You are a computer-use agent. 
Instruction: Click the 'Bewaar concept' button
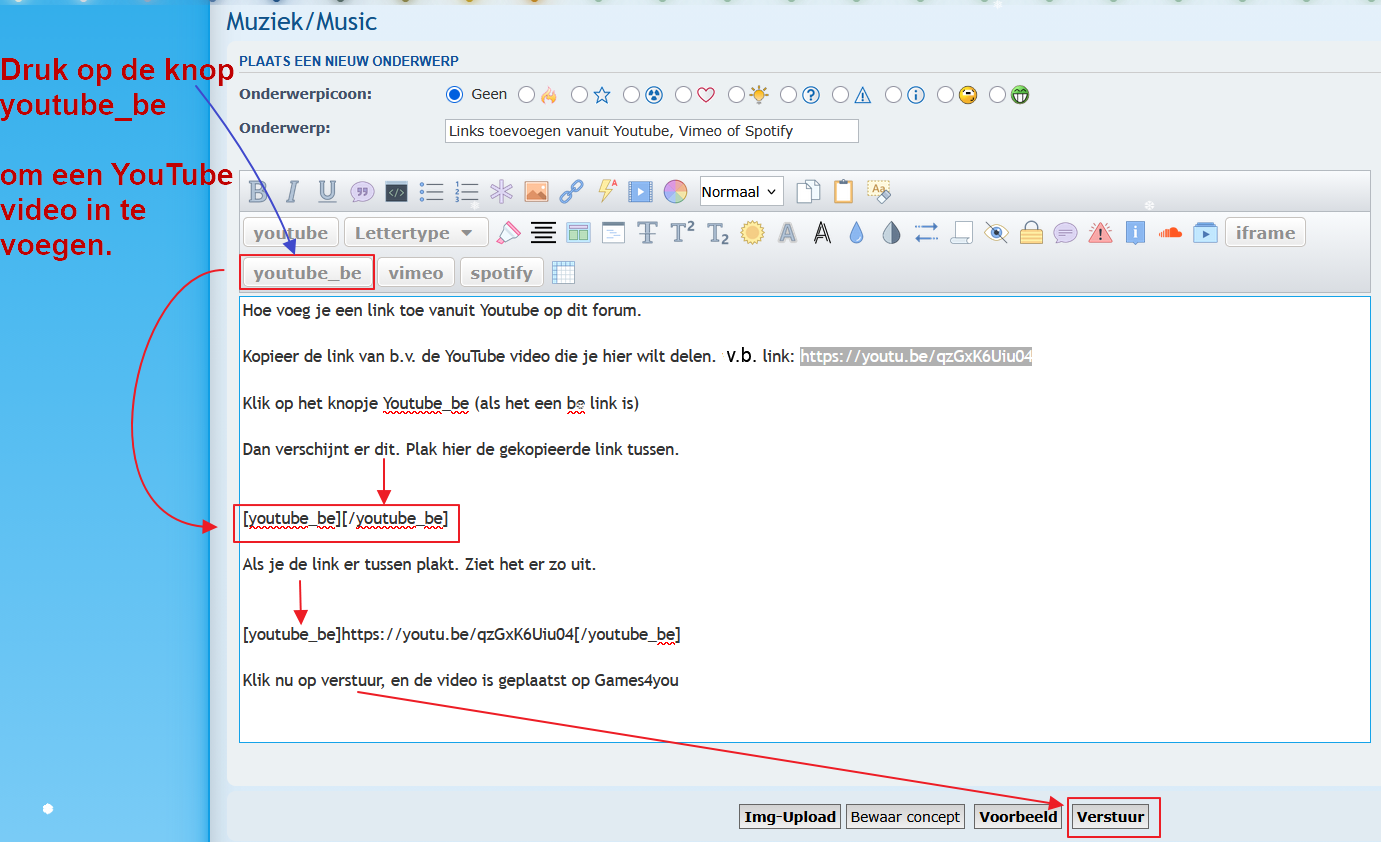[x=905, y=817]
